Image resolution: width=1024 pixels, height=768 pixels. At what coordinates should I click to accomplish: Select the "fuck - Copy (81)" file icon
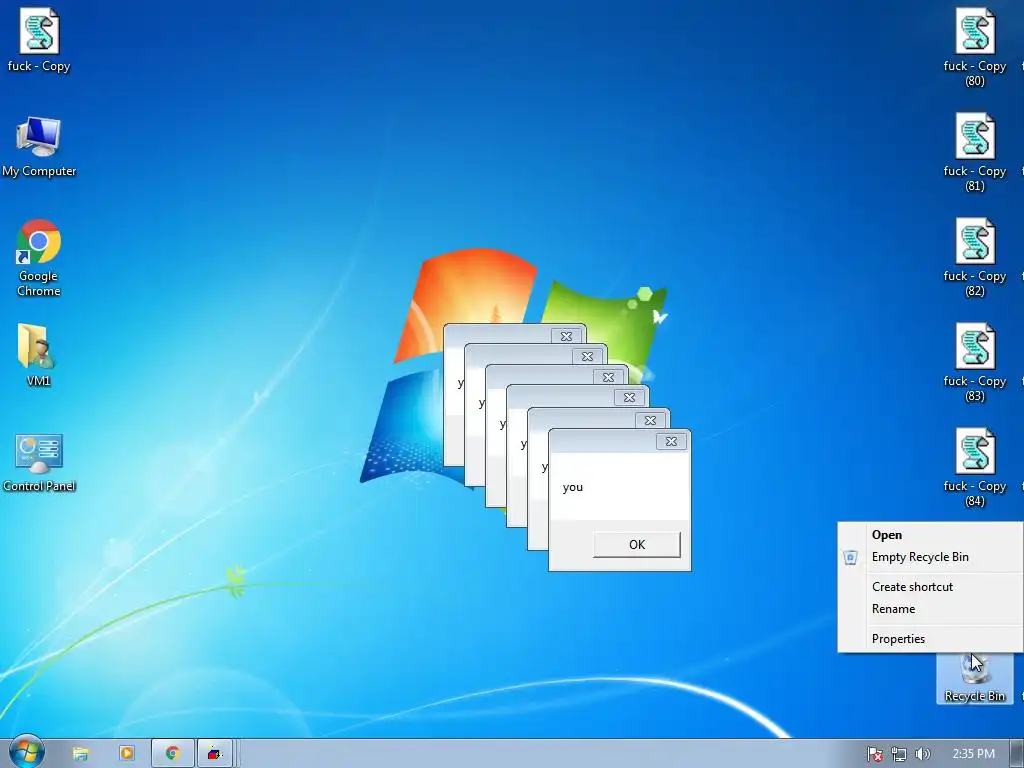[974, 152]
